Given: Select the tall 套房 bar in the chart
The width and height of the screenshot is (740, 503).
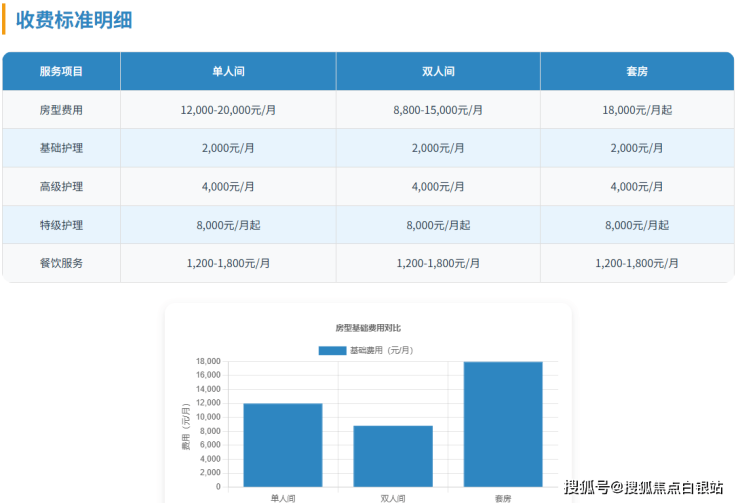Looking at the screenshot, I should point(503,424).
